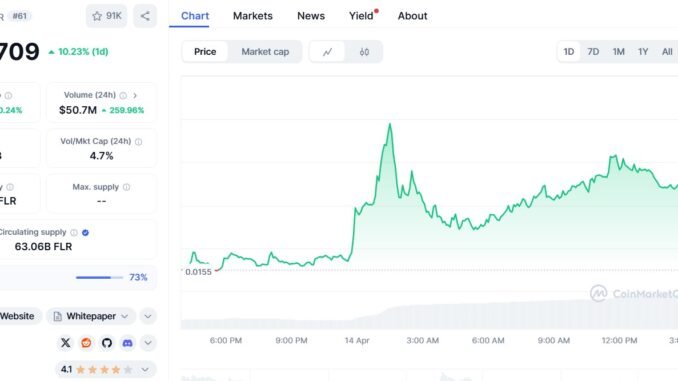Add coin to watchlist via star 91K button
Viewport: 678px width, 381px height.
click(x=106, y=16)
